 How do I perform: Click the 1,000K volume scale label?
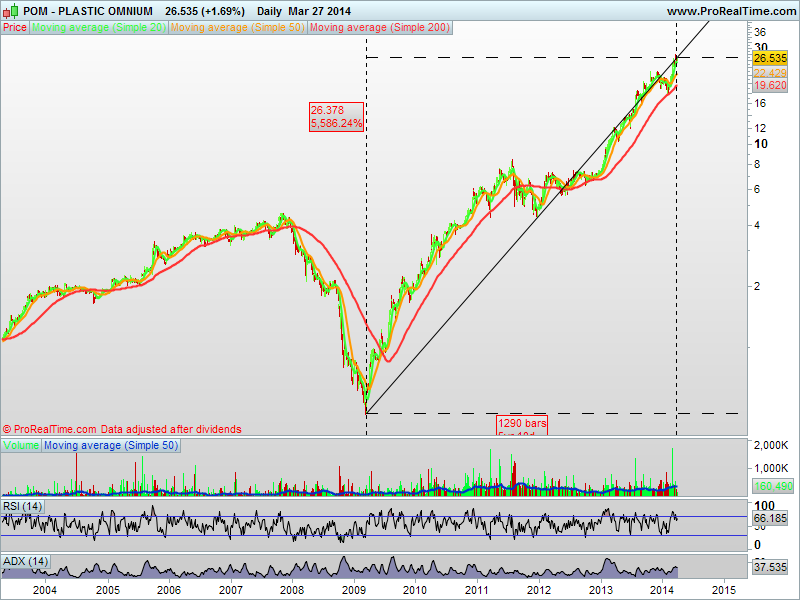[771, 468]
